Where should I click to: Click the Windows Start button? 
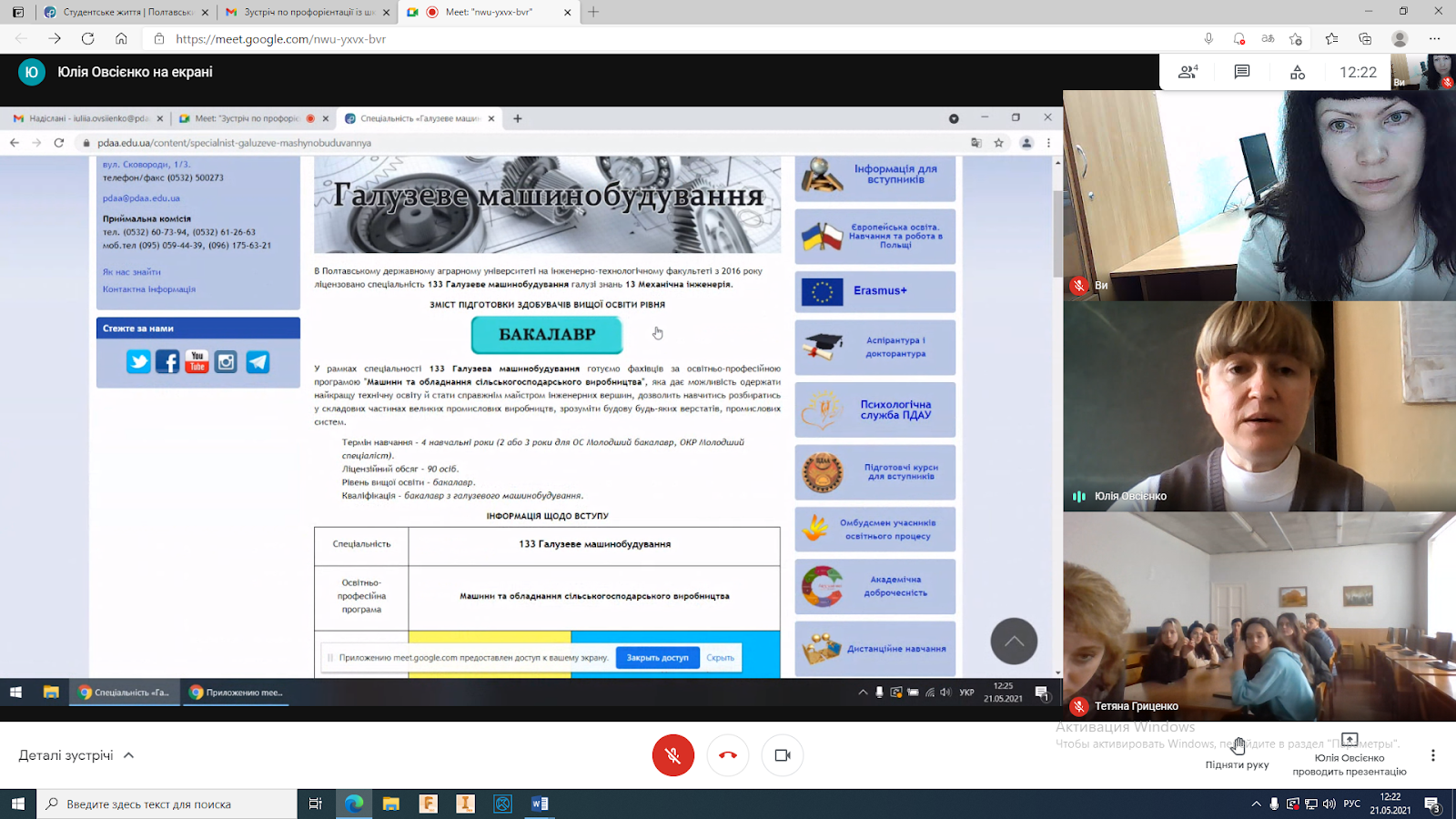point(17,804)
